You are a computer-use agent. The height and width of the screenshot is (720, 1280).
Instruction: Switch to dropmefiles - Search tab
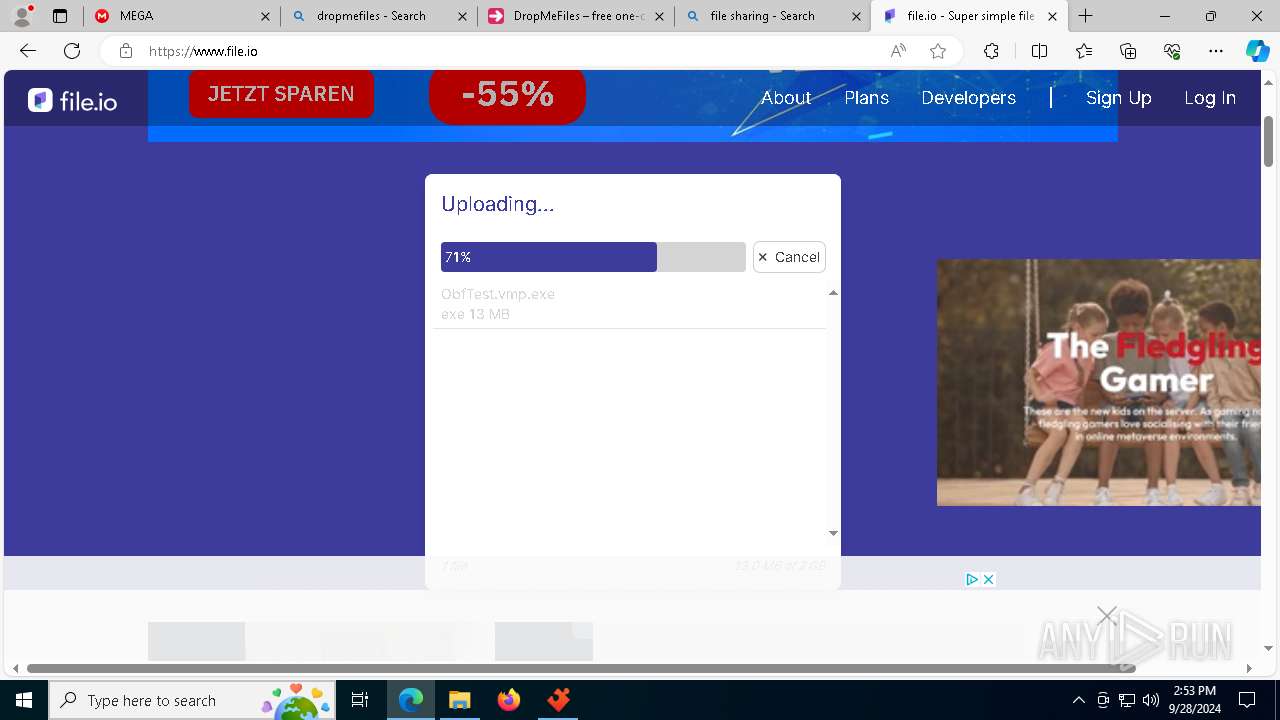click(378, 16)
